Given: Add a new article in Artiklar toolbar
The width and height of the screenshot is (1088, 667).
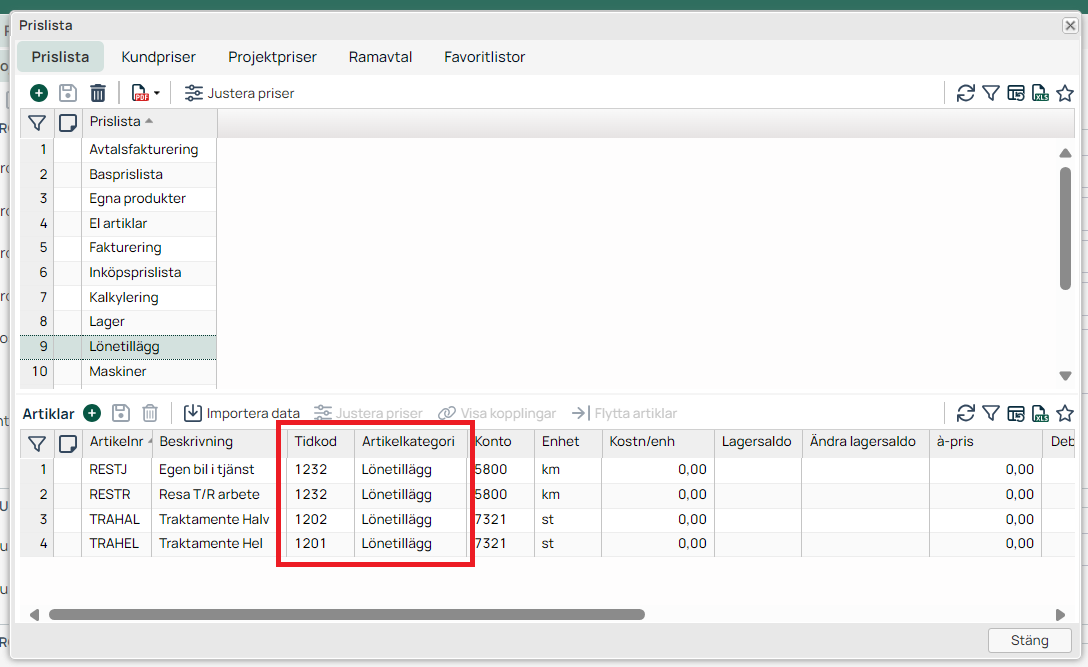Looking at the screenshot, I should 92,413.
